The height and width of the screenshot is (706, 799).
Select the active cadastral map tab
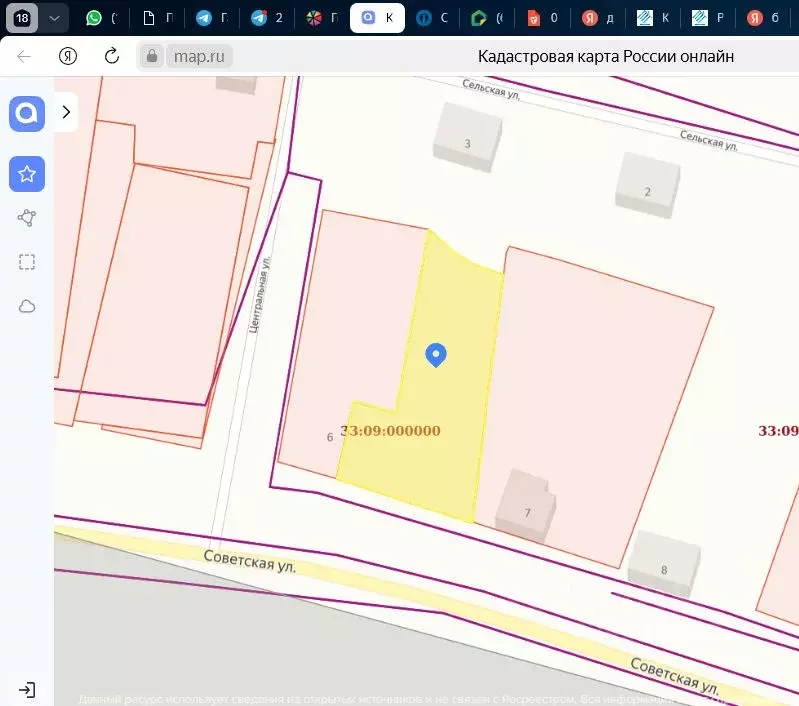tap(377, 18)
